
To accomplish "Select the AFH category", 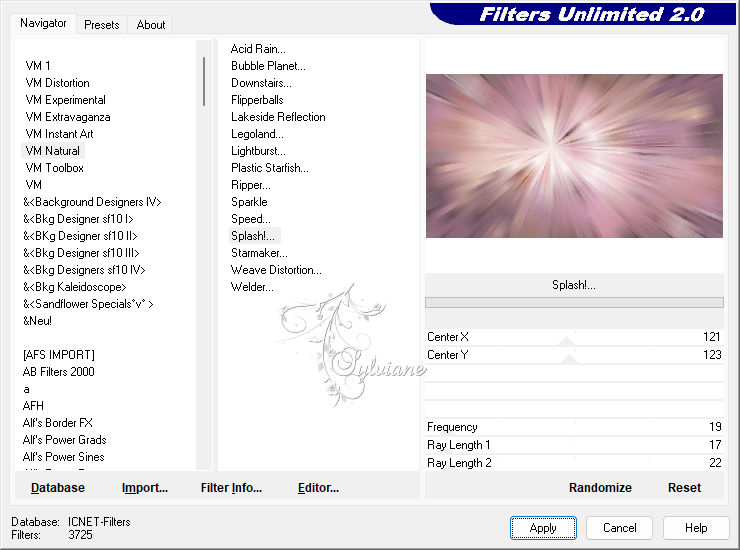I will [x=33, y=406].
